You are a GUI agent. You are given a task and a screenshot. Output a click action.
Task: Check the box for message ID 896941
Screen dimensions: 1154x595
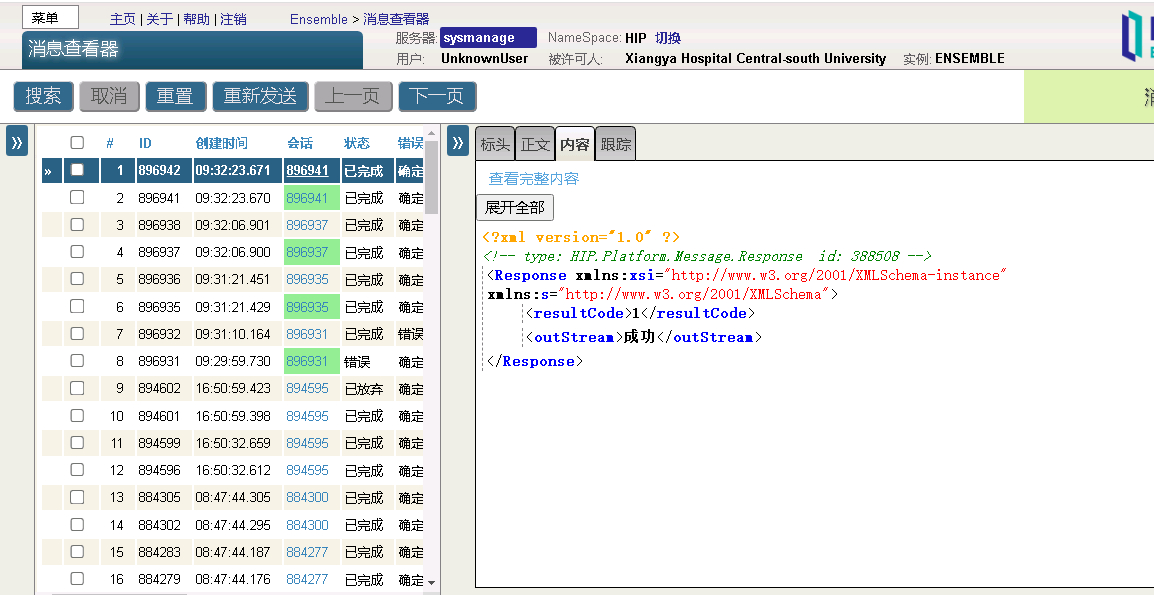77,198
